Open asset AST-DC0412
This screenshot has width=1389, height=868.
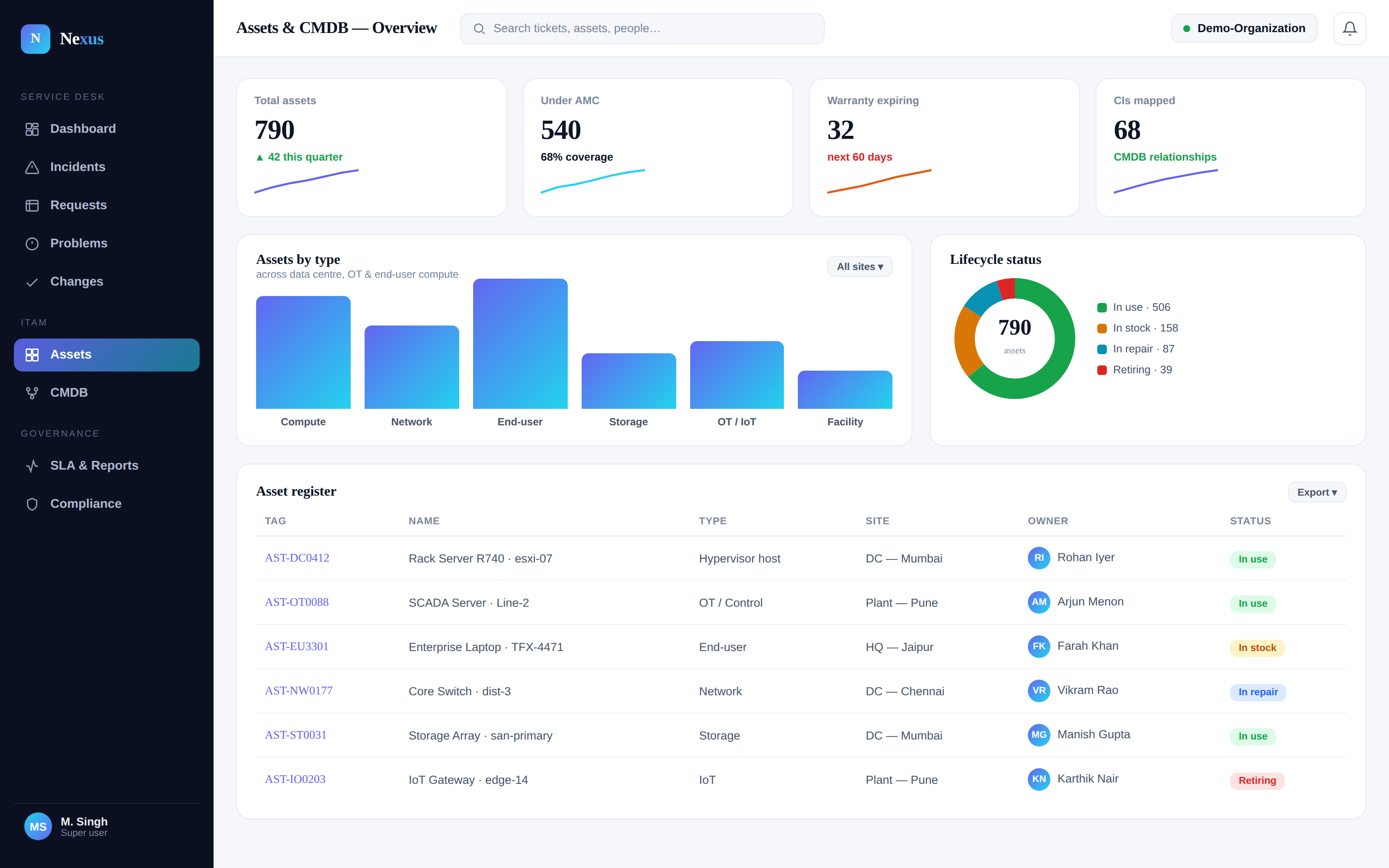(297, 557)
